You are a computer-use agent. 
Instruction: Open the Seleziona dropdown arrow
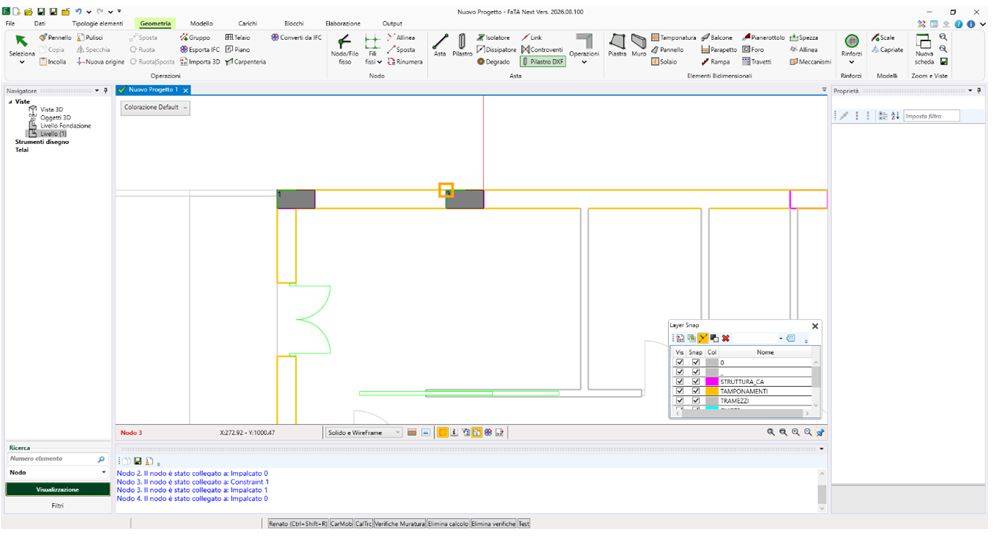coord(22,62)
